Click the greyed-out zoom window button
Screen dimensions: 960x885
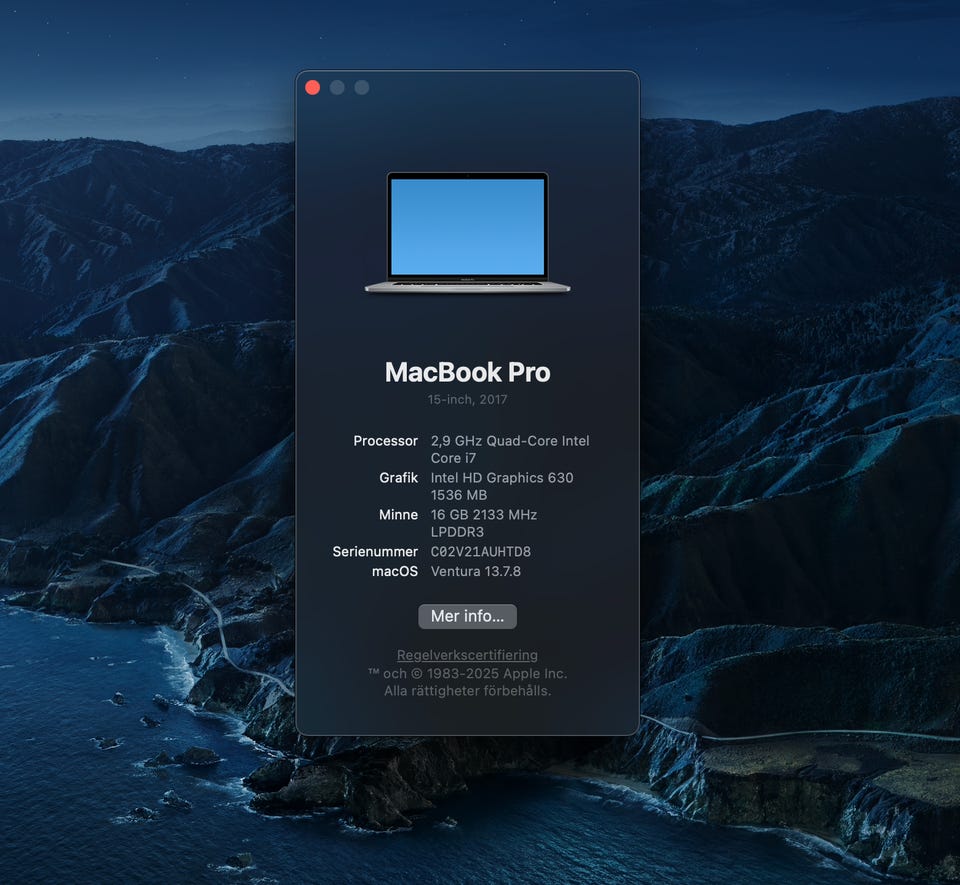pyautogui.click(x=362, y=88)
